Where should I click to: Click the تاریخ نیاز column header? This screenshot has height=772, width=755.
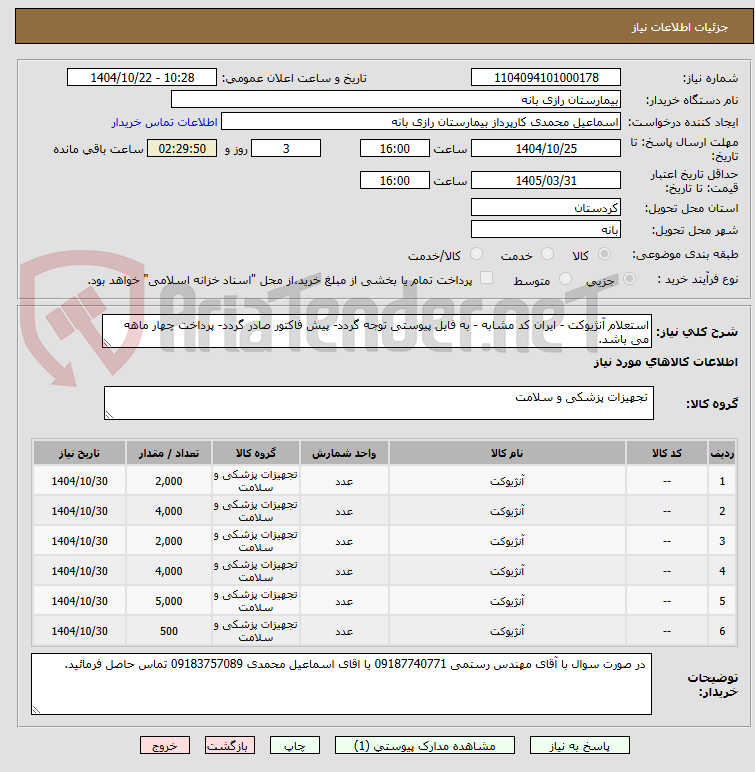(x=79, y=452)
